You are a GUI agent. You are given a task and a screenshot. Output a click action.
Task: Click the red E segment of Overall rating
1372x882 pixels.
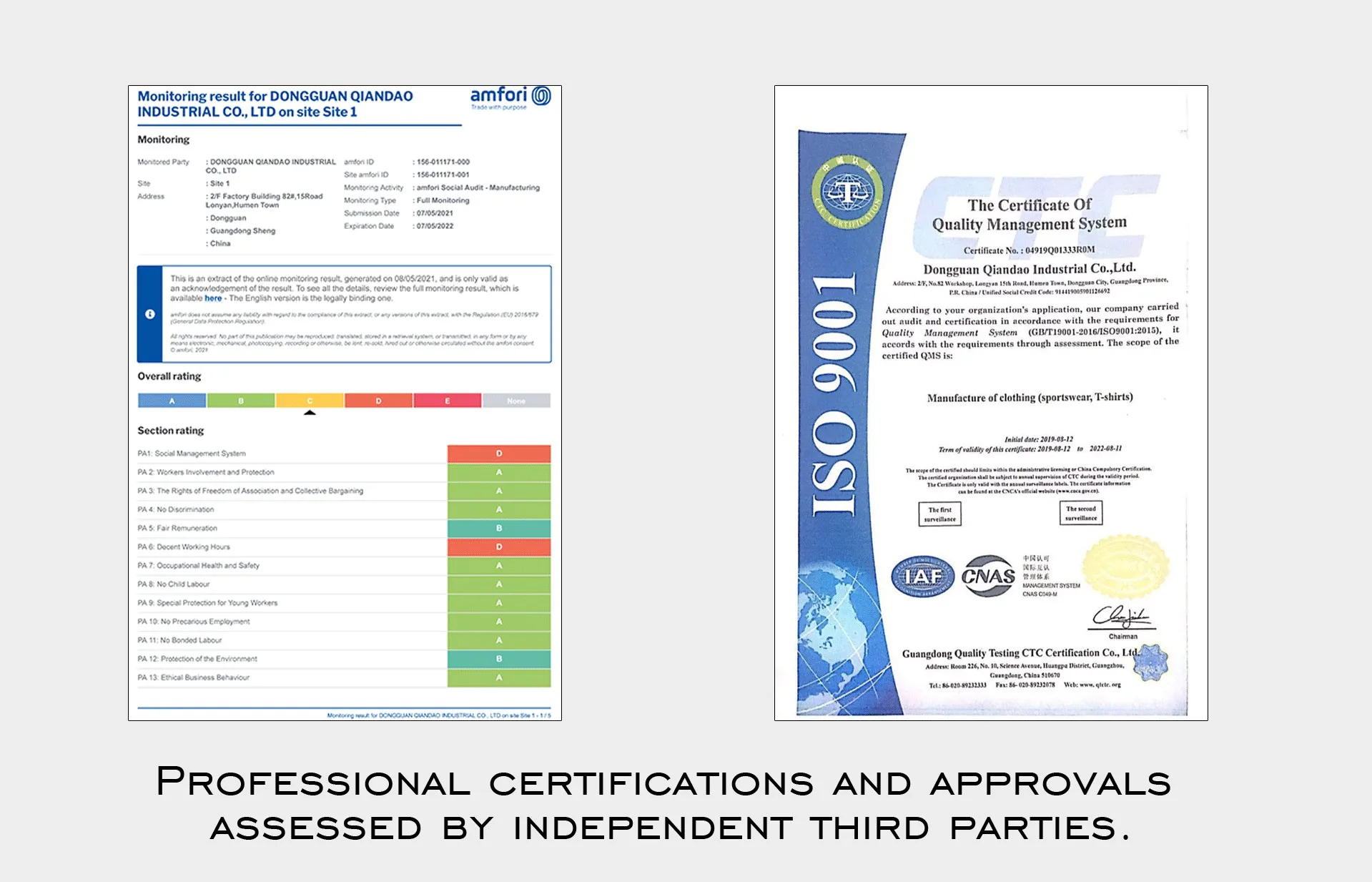pos(448,401)
